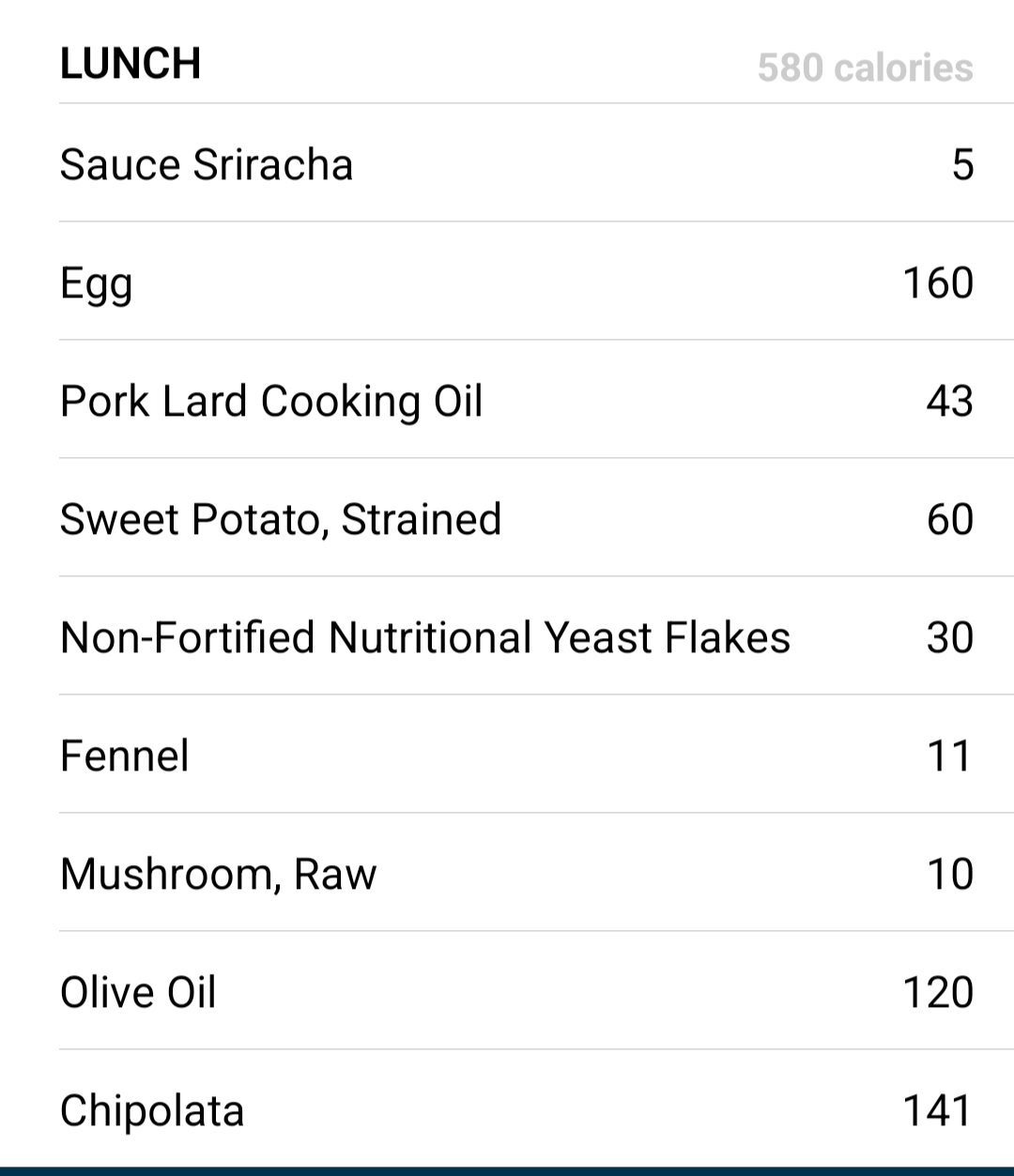Click the 120 calorie value for Olive Oil
Screen dimensions: 1014x1176
tap(938, 992)
